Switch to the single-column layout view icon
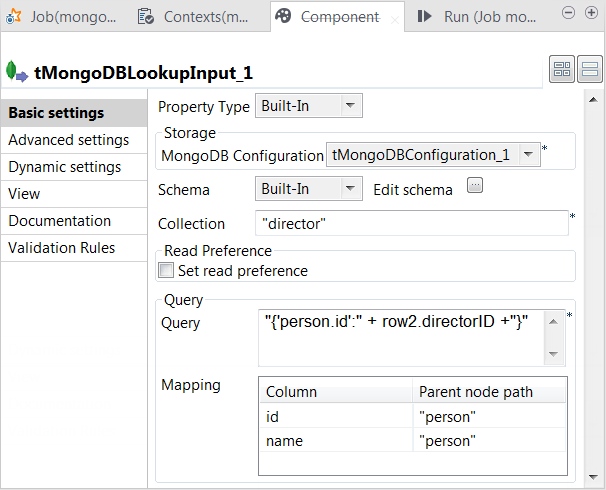 click(590, 70)
